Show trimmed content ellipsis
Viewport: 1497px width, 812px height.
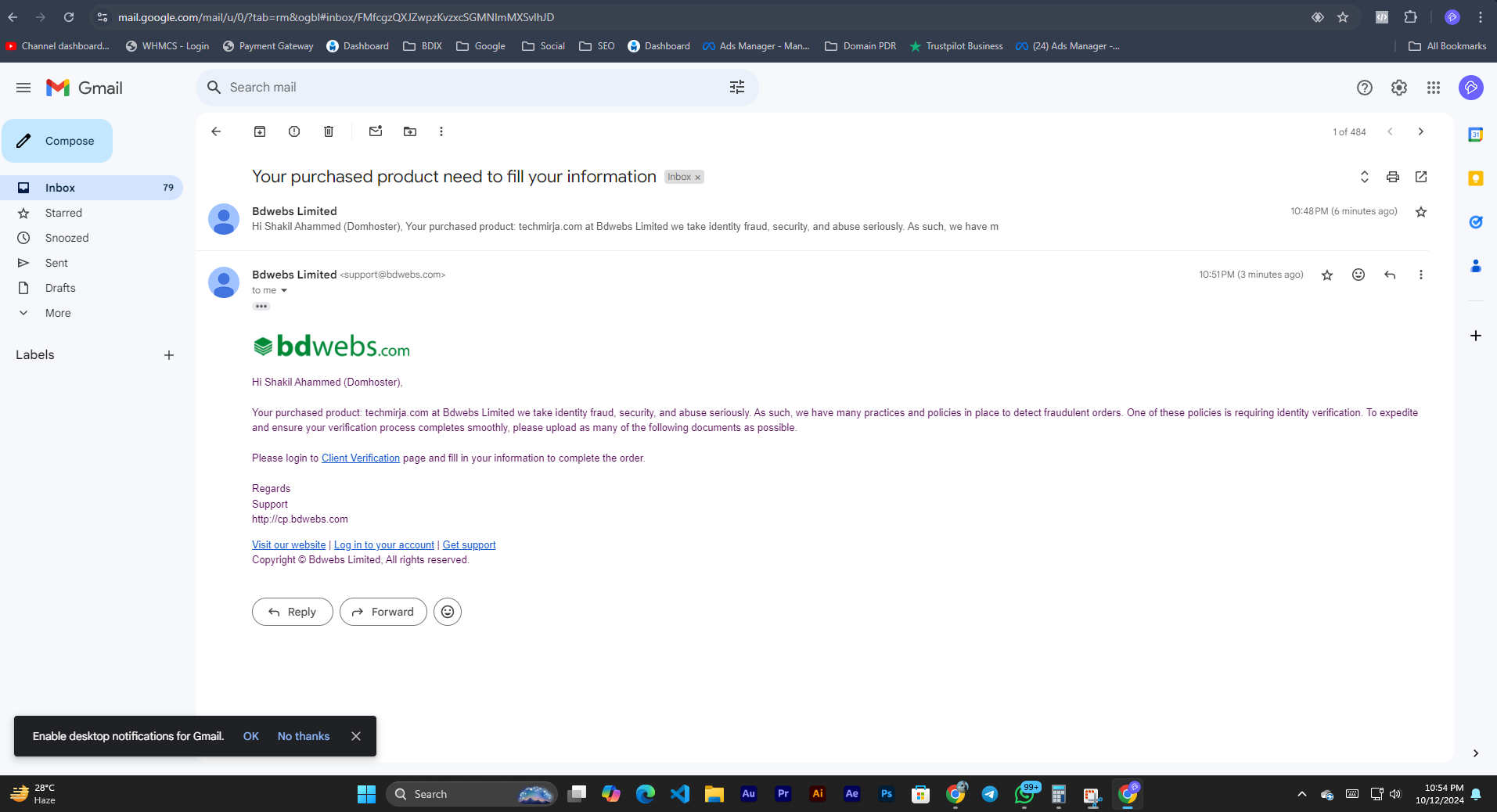click(261, 306)
